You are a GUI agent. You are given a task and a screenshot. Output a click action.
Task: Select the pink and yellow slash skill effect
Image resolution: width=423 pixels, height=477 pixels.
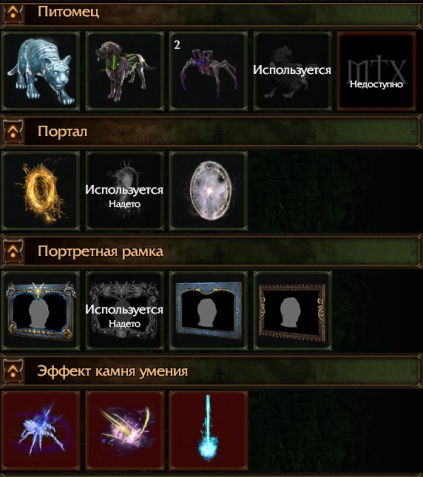coord(125,431)
